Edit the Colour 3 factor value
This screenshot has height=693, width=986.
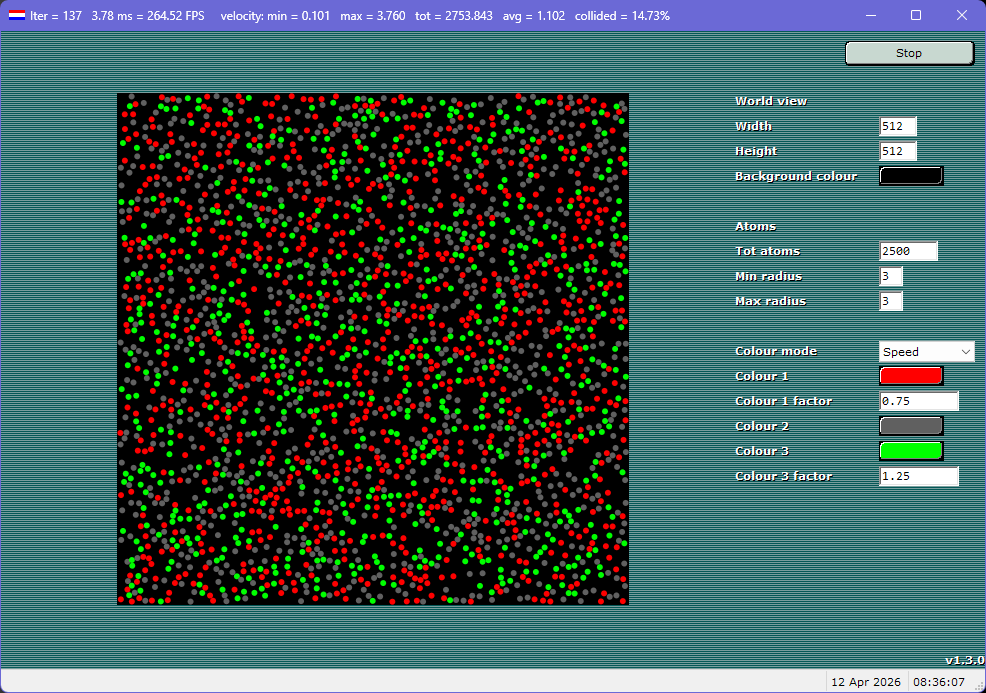(918, 476)
